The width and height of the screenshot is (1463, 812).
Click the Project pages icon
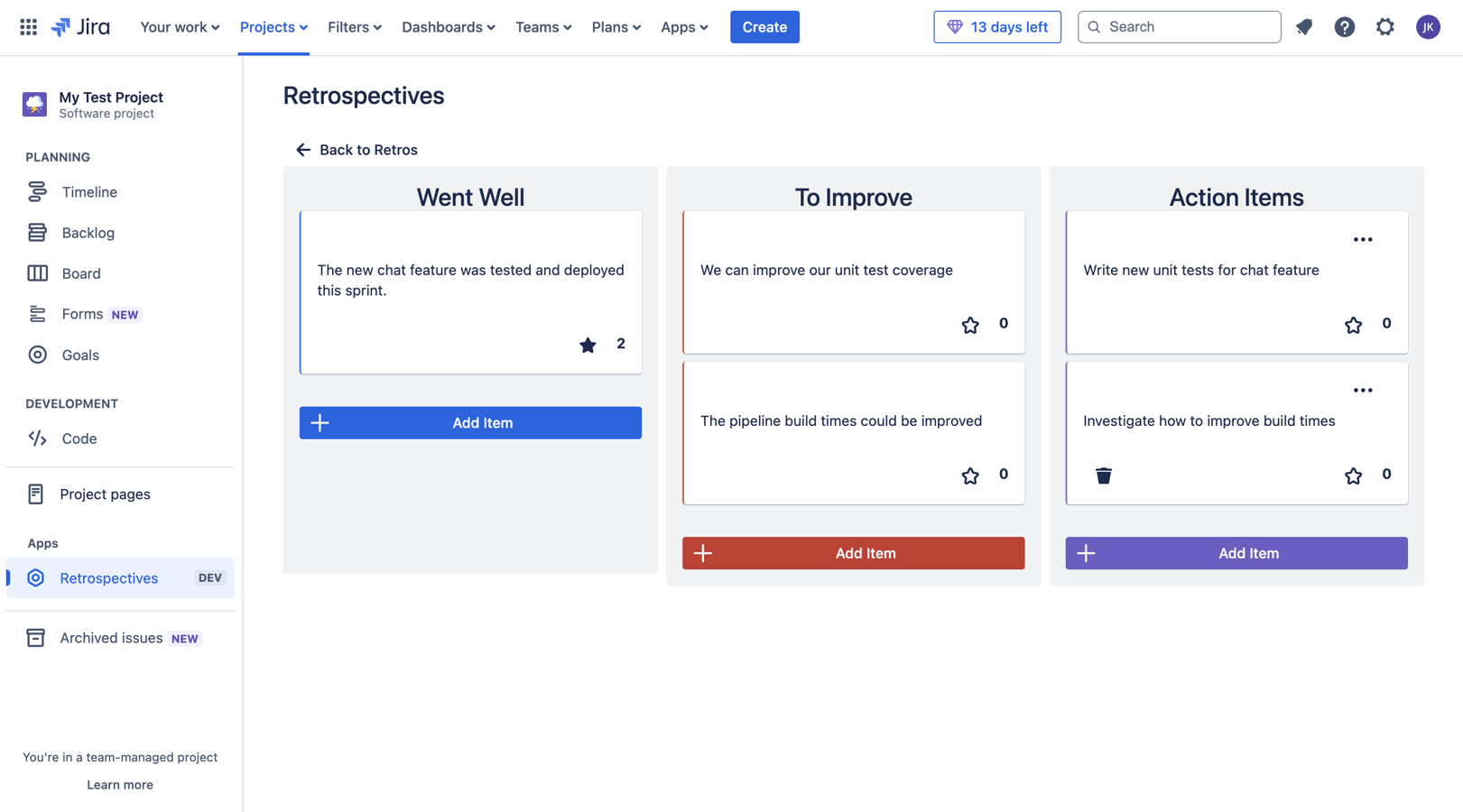tap(35, 494)
